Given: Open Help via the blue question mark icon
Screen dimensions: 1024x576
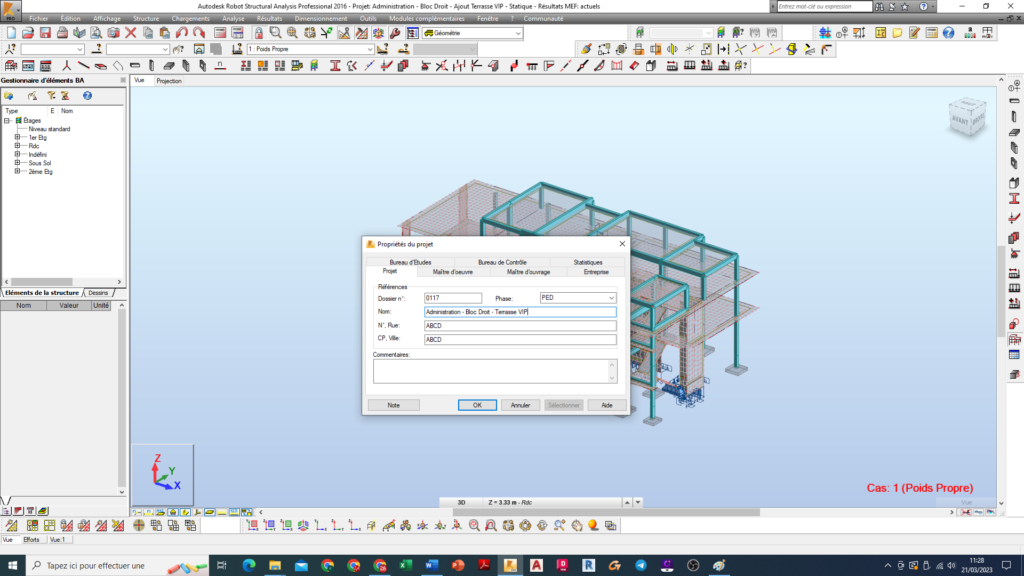Looking at the screenshot, I should (948, 34).
